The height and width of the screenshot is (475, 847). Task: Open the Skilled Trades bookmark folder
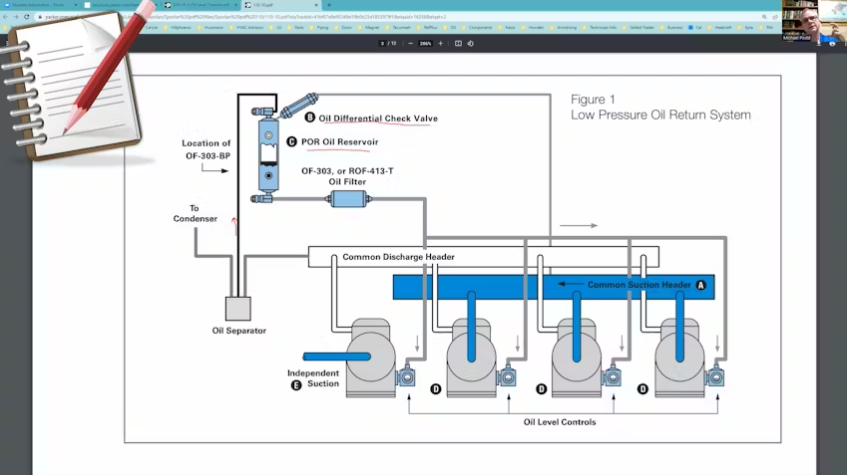pyautogui.click(x=638, y=28)
